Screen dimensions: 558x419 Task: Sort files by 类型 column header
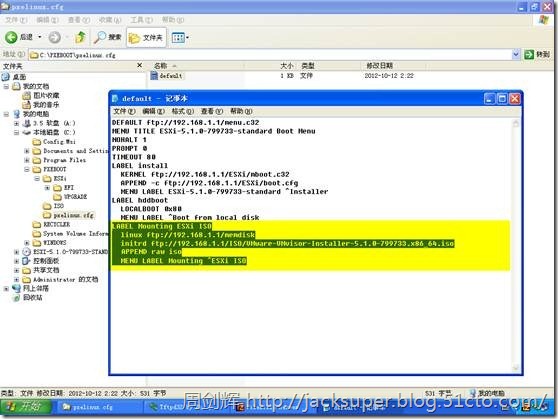tap(329, 66)
